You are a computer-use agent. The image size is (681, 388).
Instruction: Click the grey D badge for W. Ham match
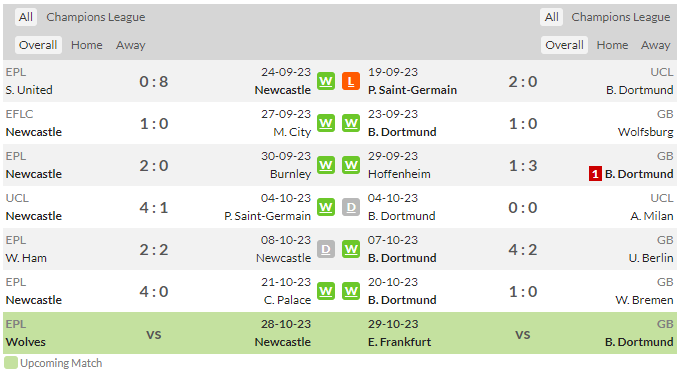[326, 249]
